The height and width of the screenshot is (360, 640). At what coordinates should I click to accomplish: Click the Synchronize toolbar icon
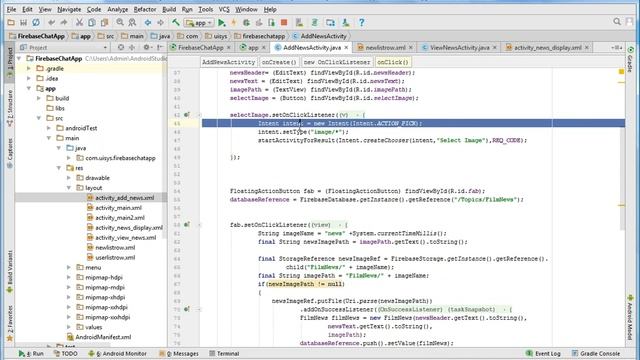36,22
